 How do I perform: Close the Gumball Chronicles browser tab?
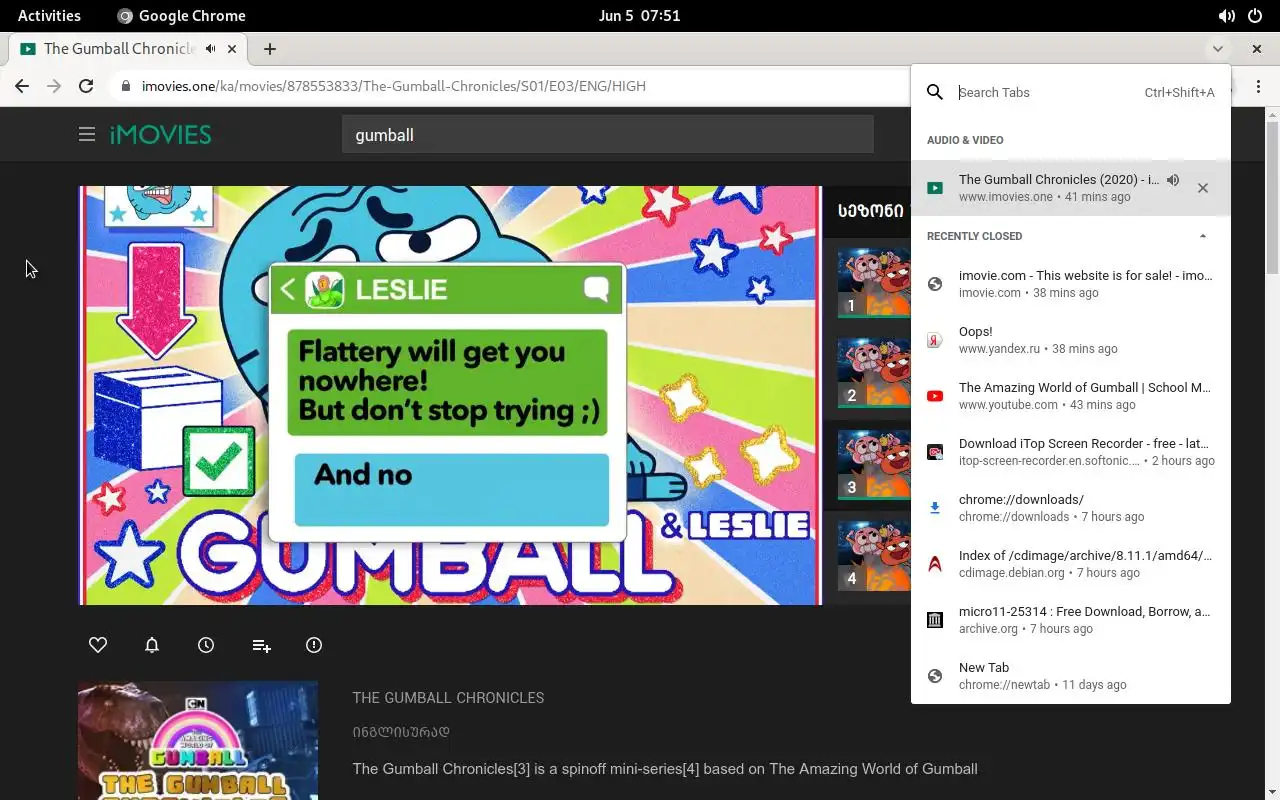tap(232, 48)
